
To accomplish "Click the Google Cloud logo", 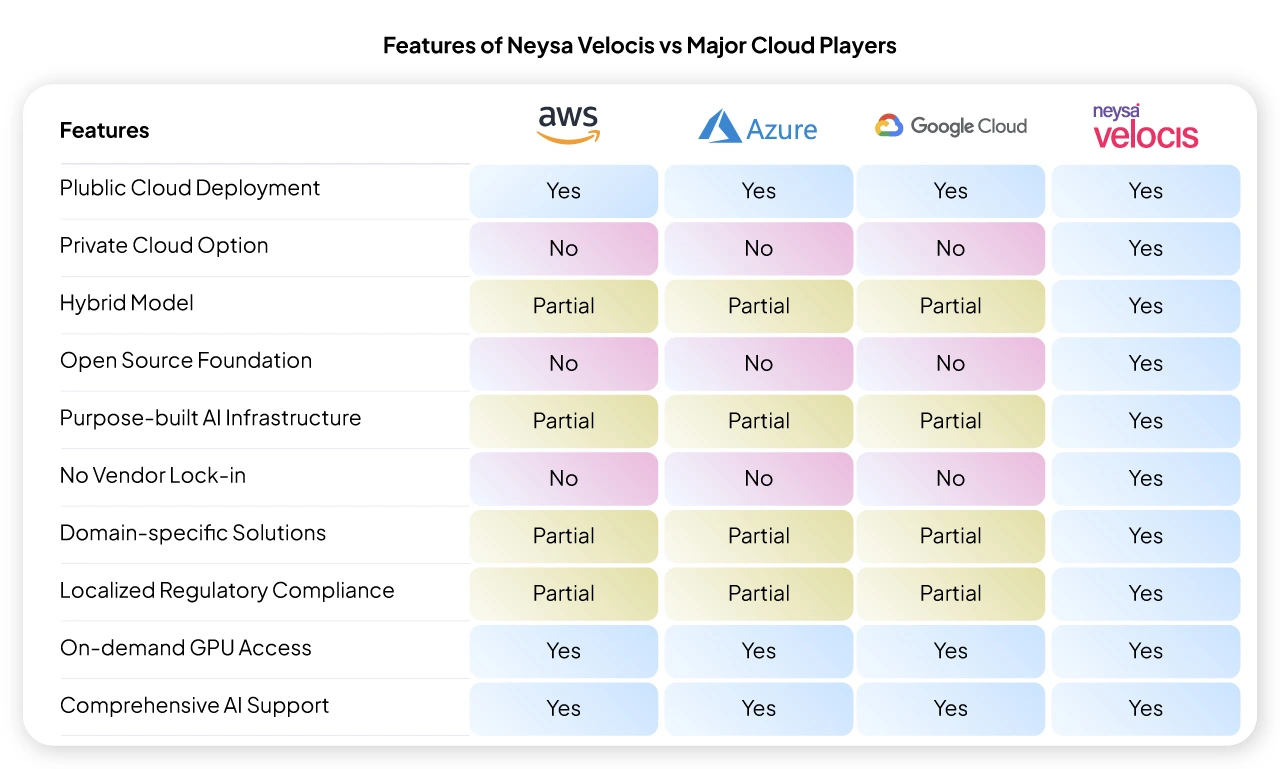I will [951, 126].
